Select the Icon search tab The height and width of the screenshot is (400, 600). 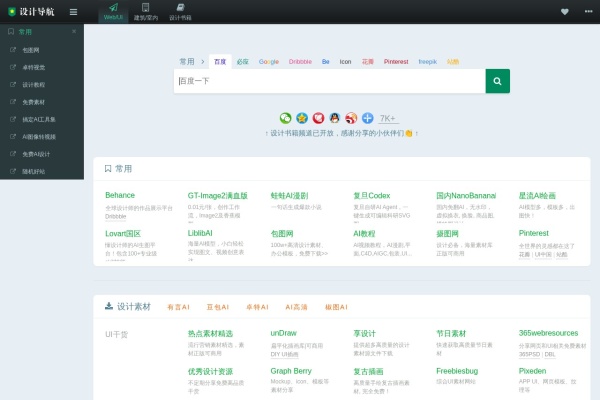(x=345, y=62)
